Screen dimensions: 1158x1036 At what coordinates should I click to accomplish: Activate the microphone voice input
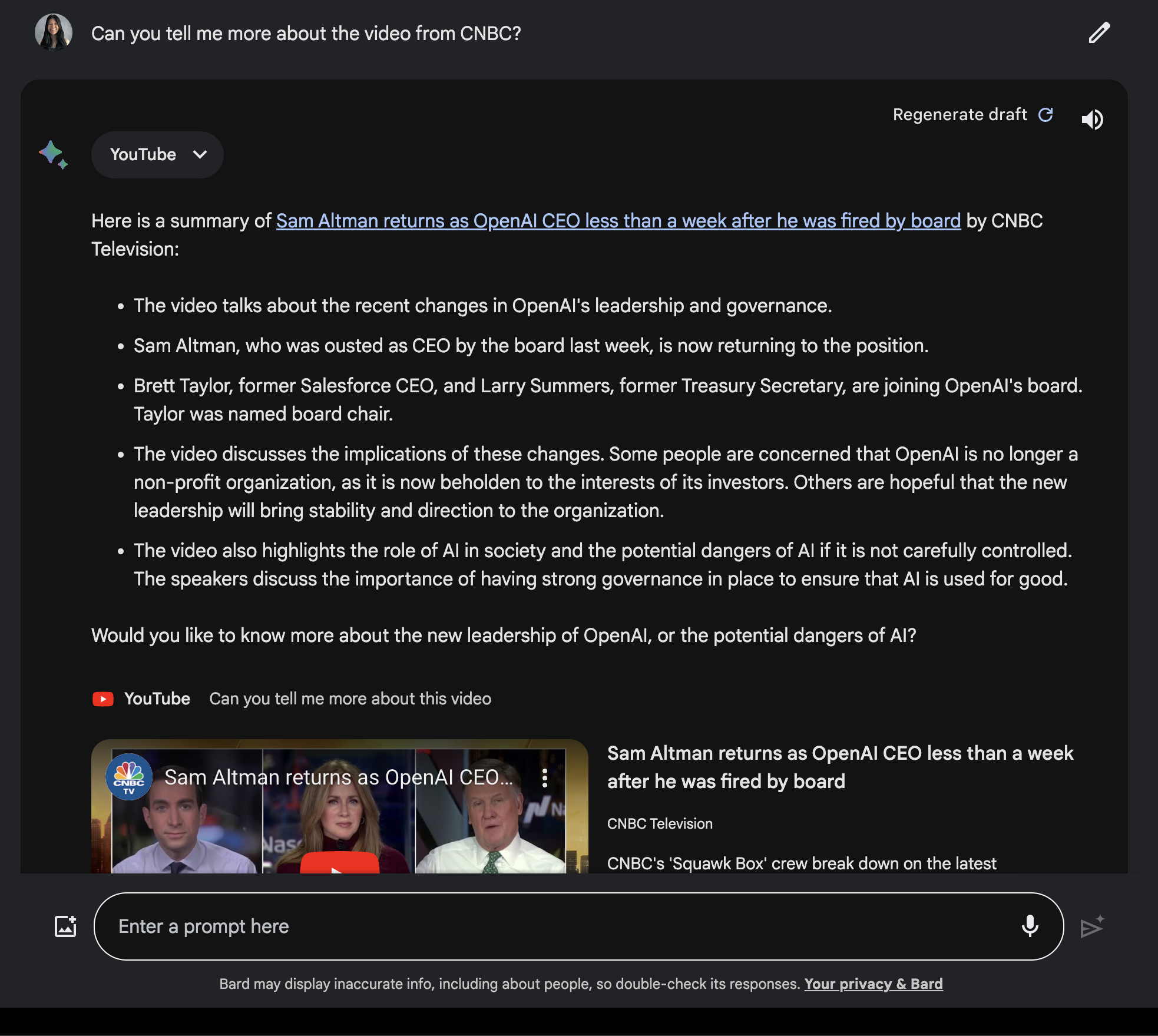[x=1030, y=926]
